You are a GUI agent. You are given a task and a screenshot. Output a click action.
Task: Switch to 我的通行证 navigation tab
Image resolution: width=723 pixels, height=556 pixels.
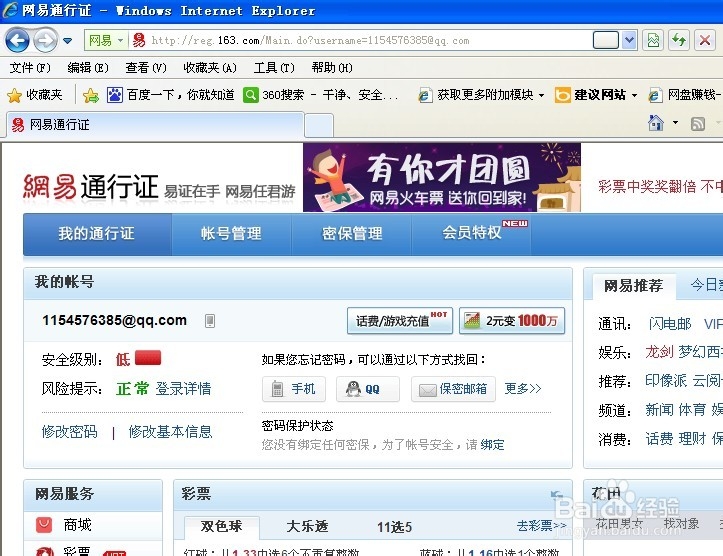click(97, 234)
